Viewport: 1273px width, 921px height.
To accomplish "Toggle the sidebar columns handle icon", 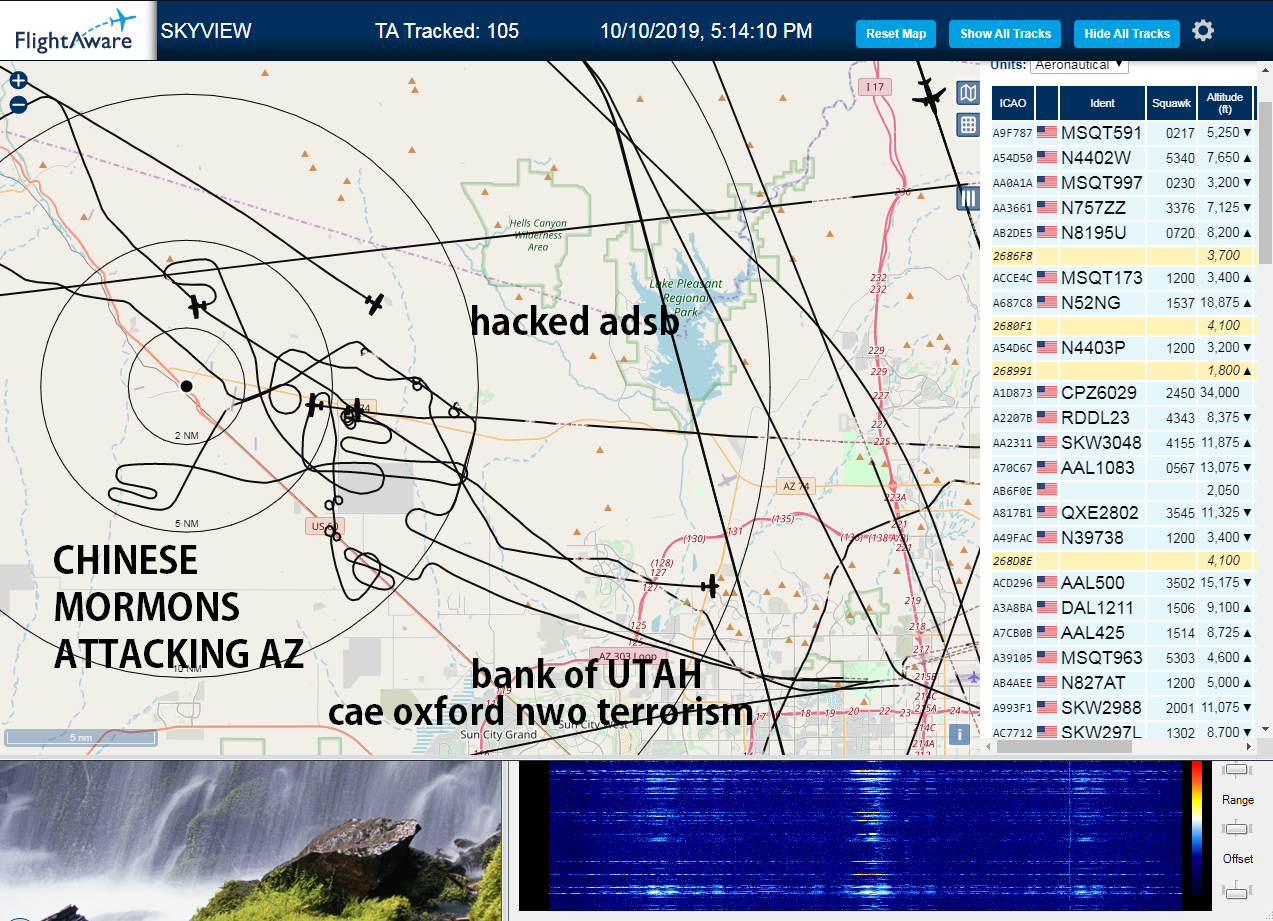I will click(x=967, y=198).
